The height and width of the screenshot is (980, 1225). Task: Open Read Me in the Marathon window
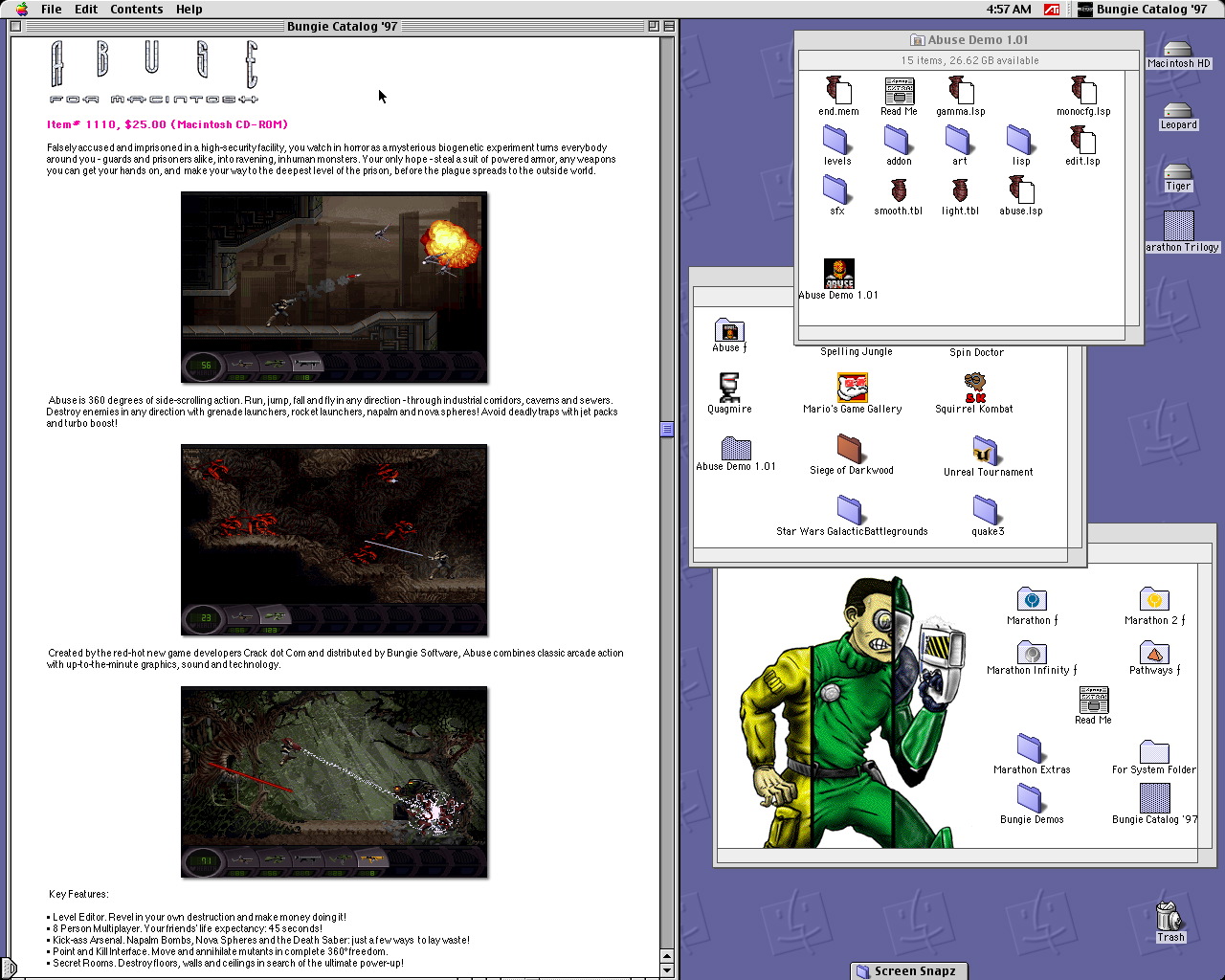click(1093, 700)
